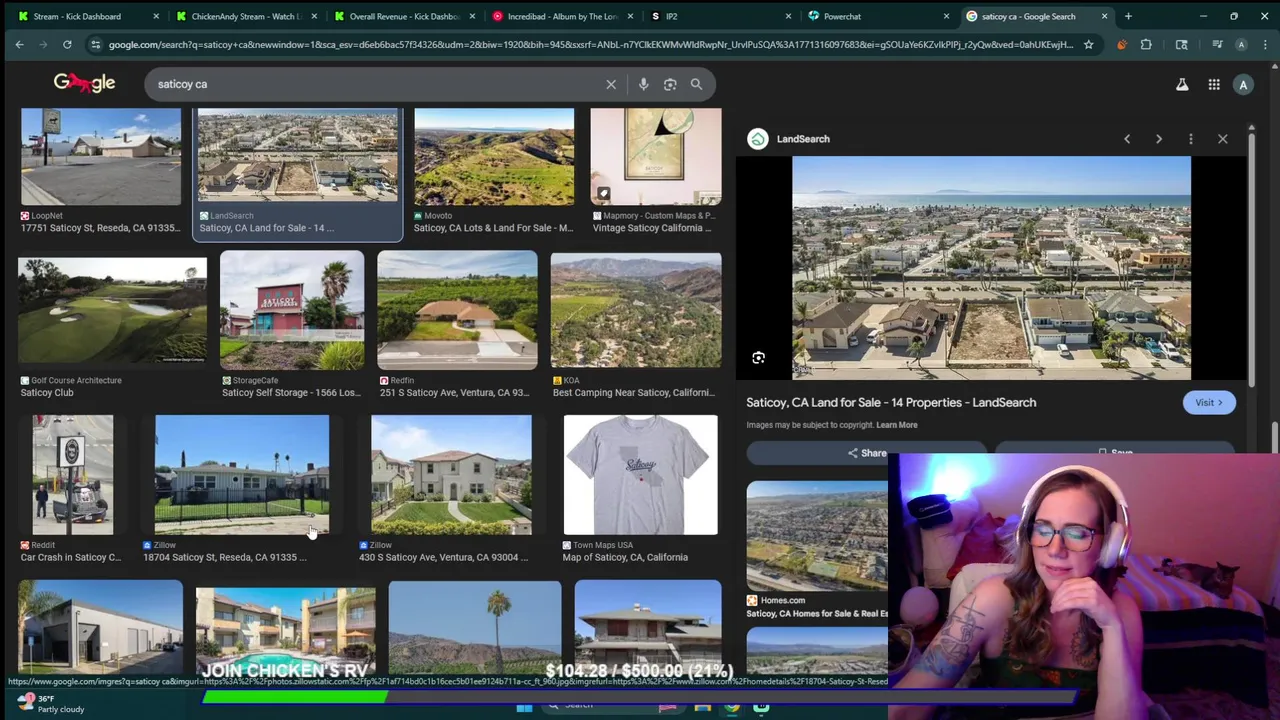The image size is (1280, 720).
Task: Close the image preview panel
Action: [1222, 139]
